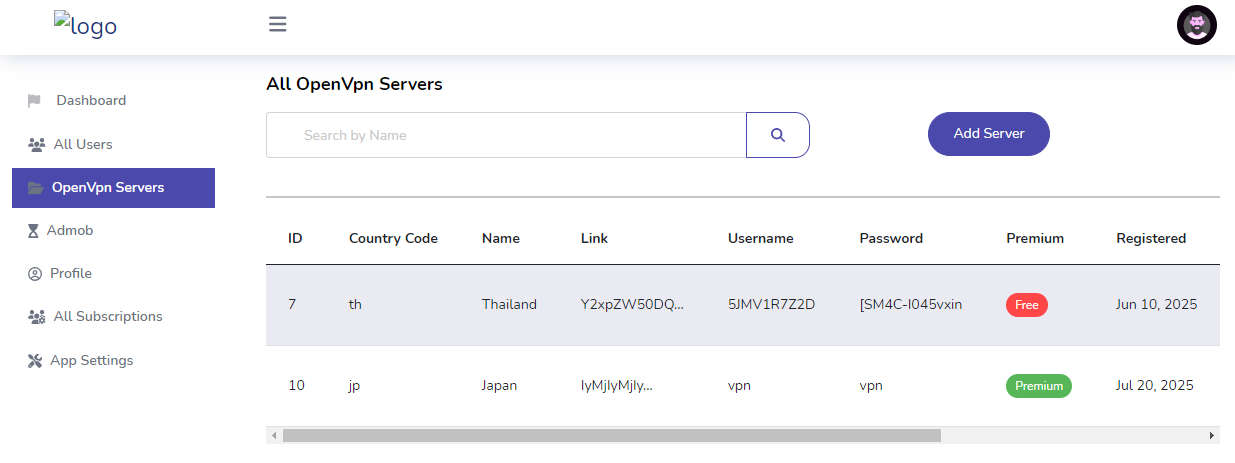
Task: Click Japan row's vpn username cell
Action: [739, 386]
